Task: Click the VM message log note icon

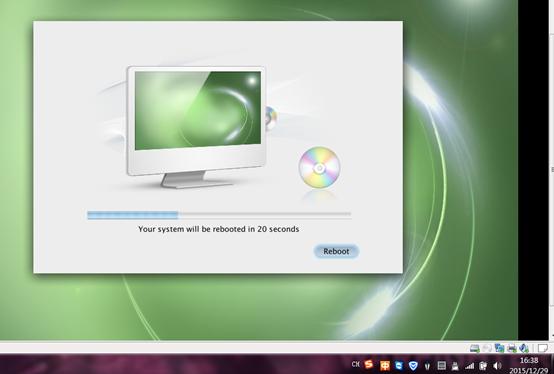Action: click(542, 348)
